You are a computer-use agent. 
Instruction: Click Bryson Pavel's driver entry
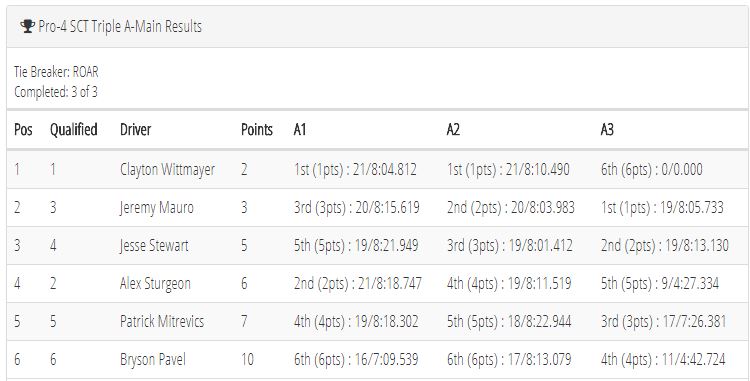(x=153, y=359)
